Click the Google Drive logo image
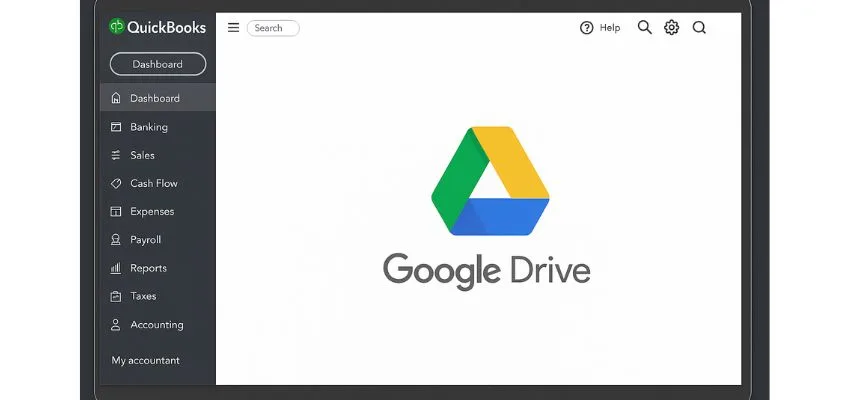This screenshot has width=850, height=400. pyautogui.click(x=490, y=181)
